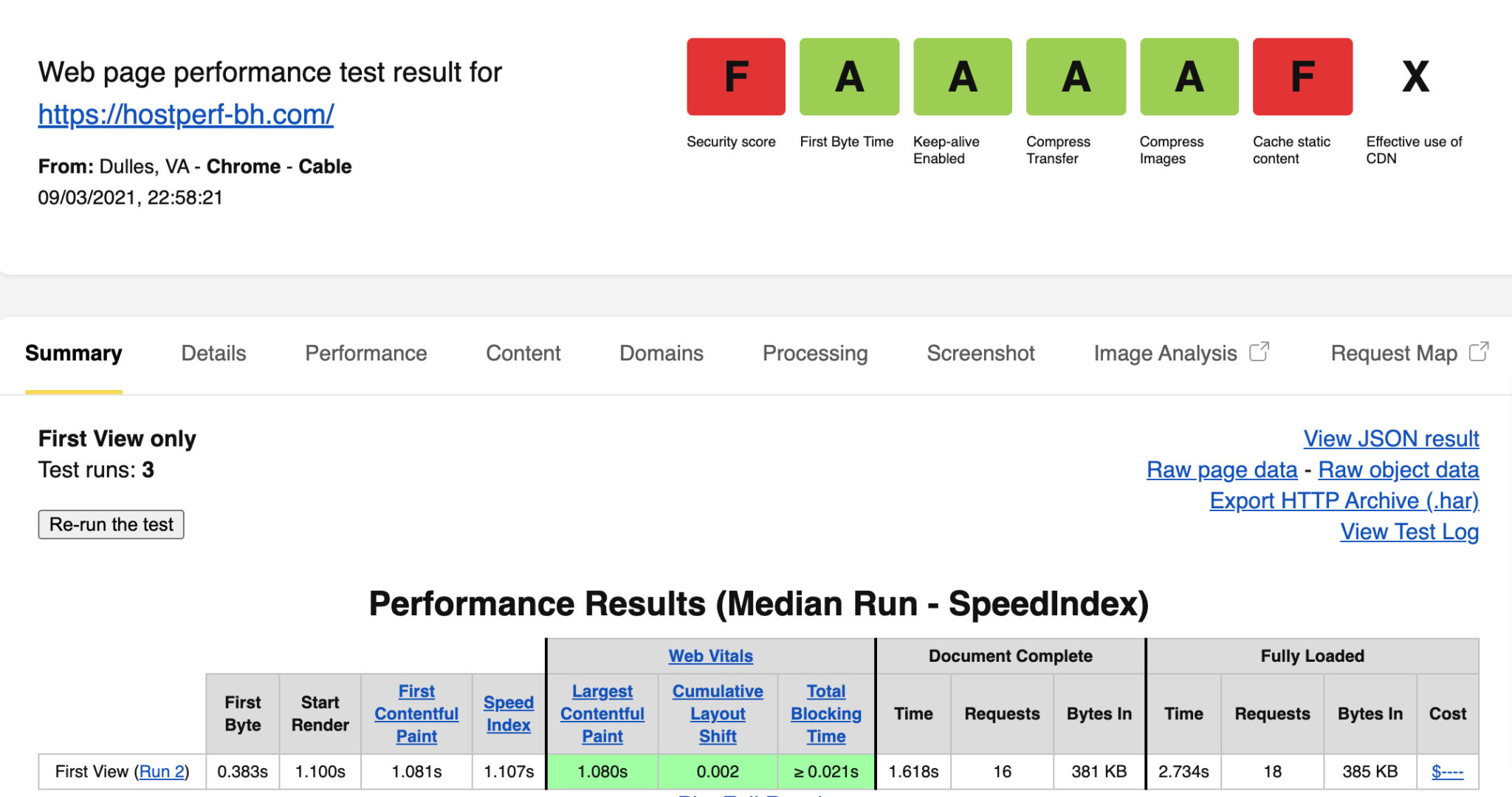1512x797 pixels.
Task: Open the Run 2 link in First View row
Action: point(162,772)
